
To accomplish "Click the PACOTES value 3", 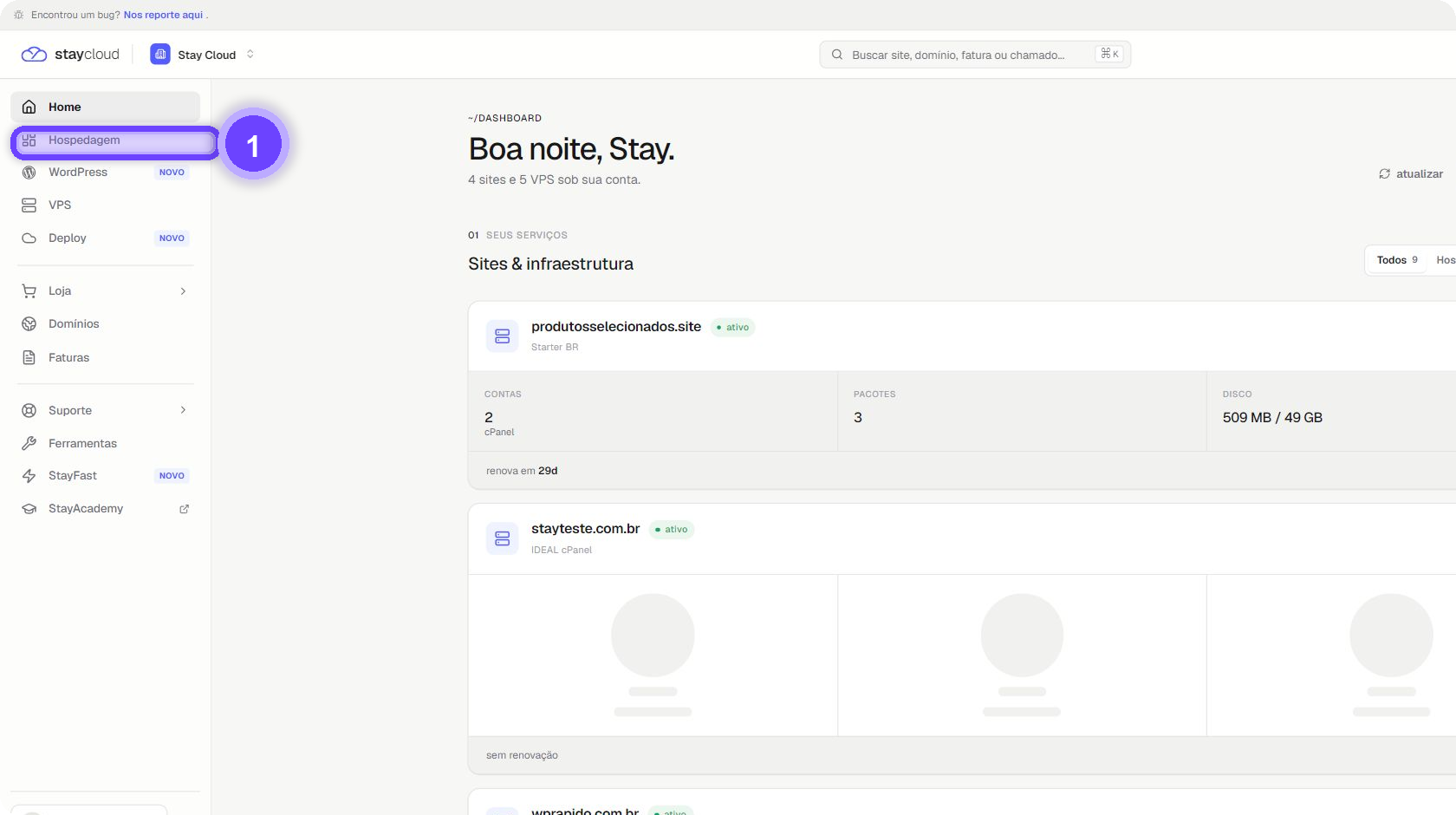I will point(858,417).
